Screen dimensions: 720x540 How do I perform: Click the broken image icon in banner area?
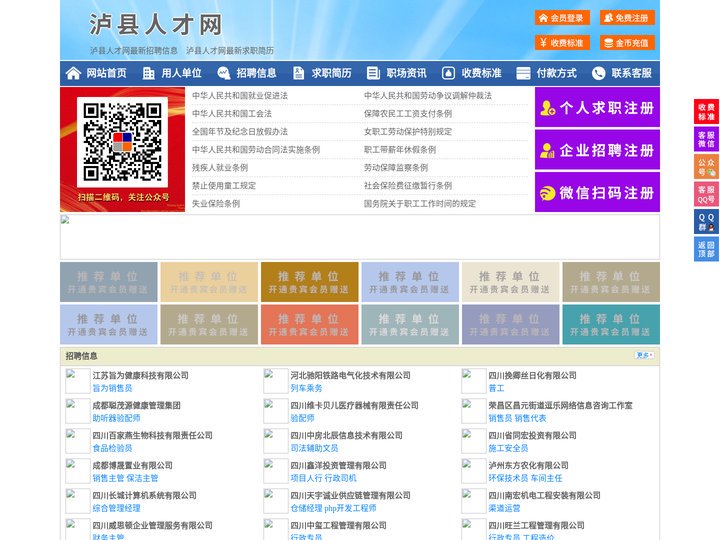click(x=65, y=220)
